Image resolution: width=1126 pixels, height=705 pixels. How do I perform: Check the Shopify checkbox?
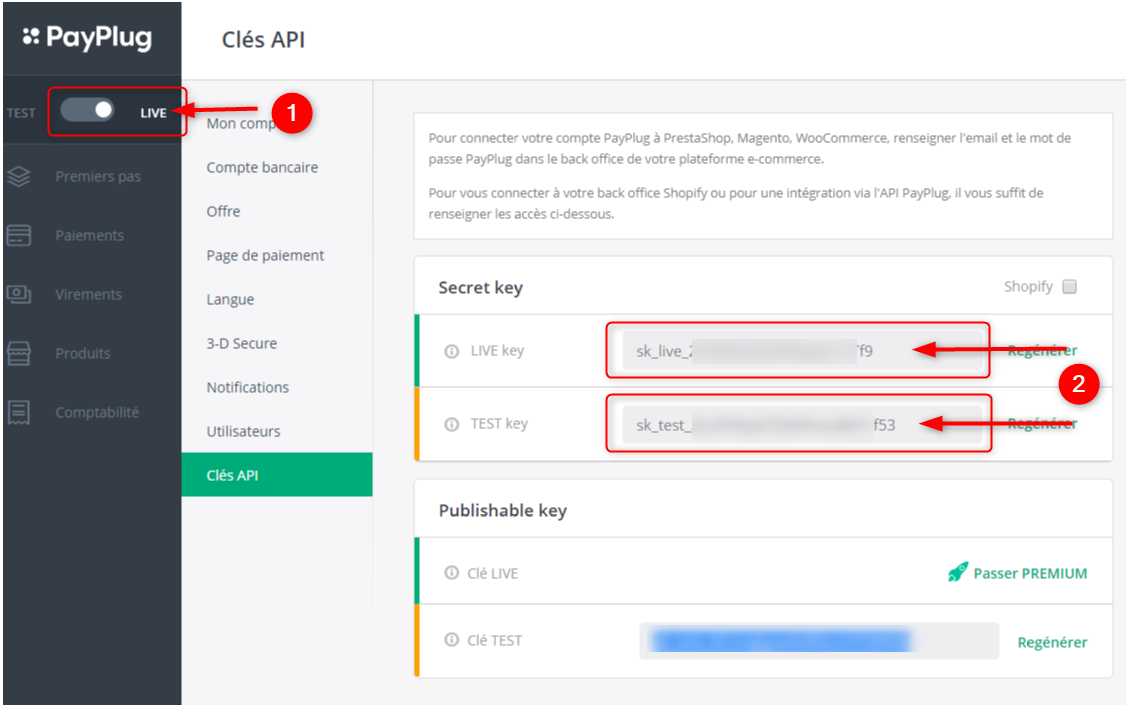click(1069, 286)
